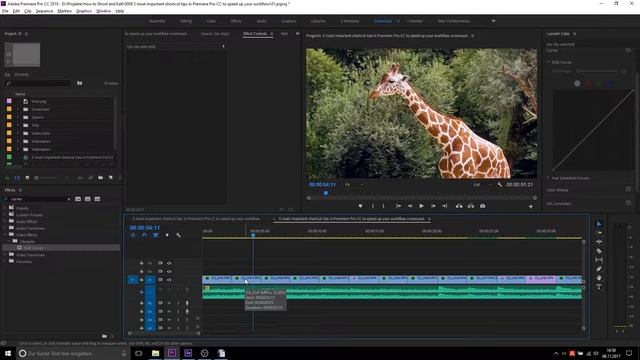Lock the top video track
Viewport: 640px width, 360px height.
[x=141, y=263]
